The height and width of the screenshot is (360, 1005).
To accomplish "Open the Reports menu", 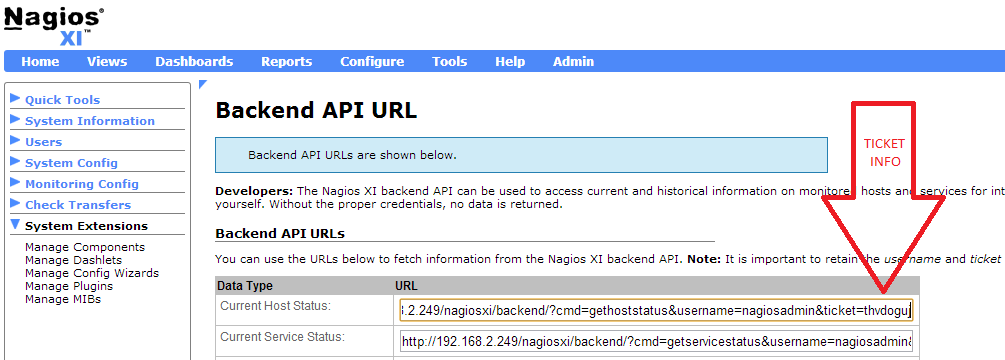I will [287, 61].
